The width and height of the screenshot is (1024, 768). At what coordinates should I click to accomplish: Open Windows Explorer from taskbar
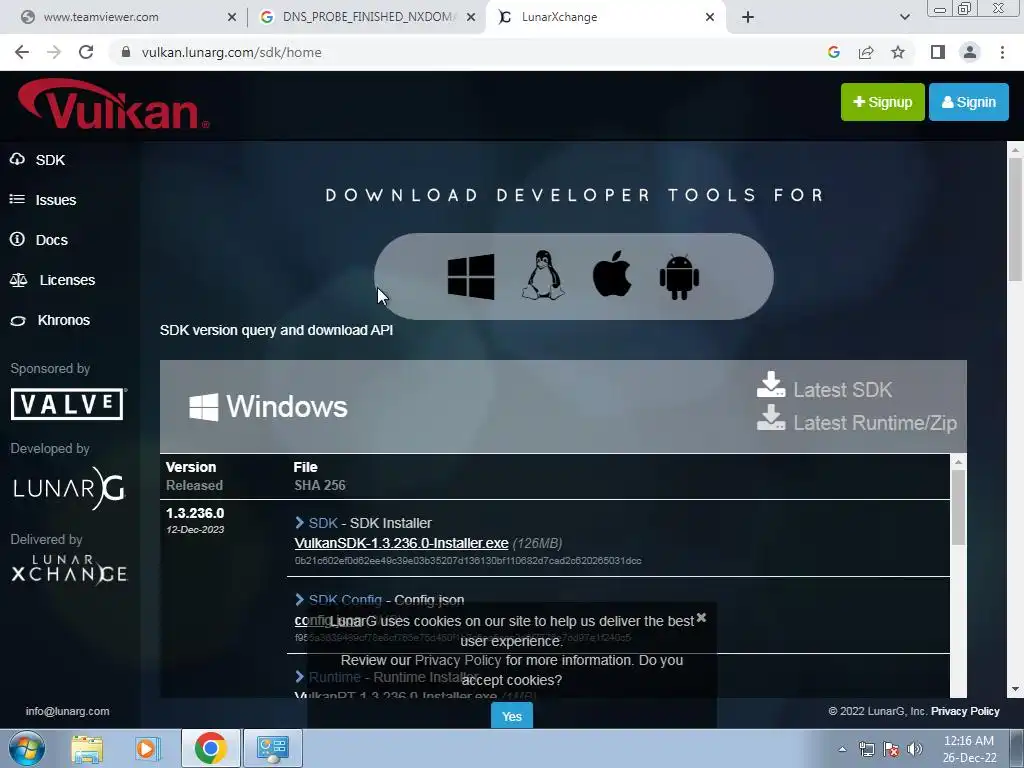tap(87, 748)
